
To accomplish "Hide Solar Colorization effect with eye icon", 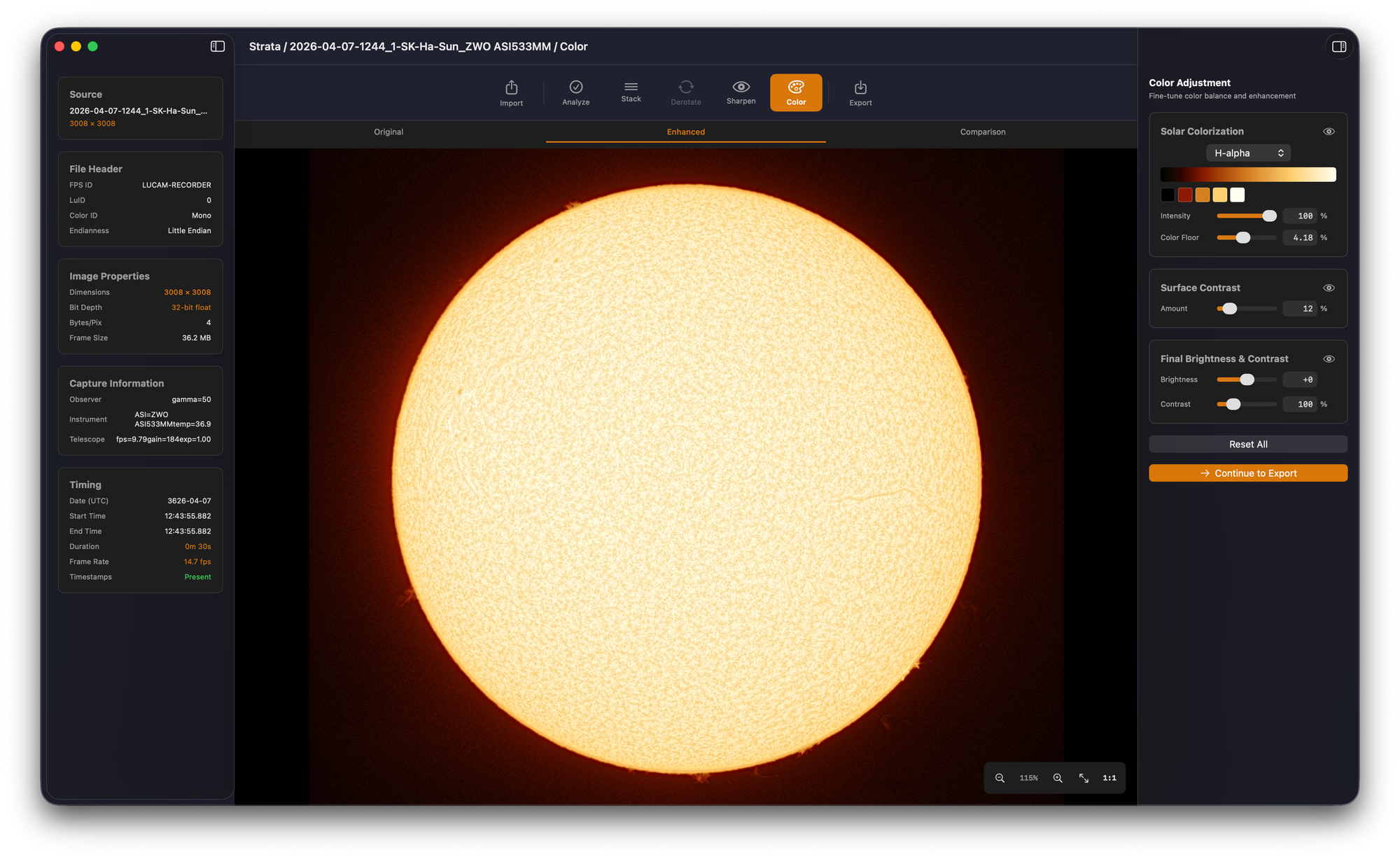I will click(1329, 132).
